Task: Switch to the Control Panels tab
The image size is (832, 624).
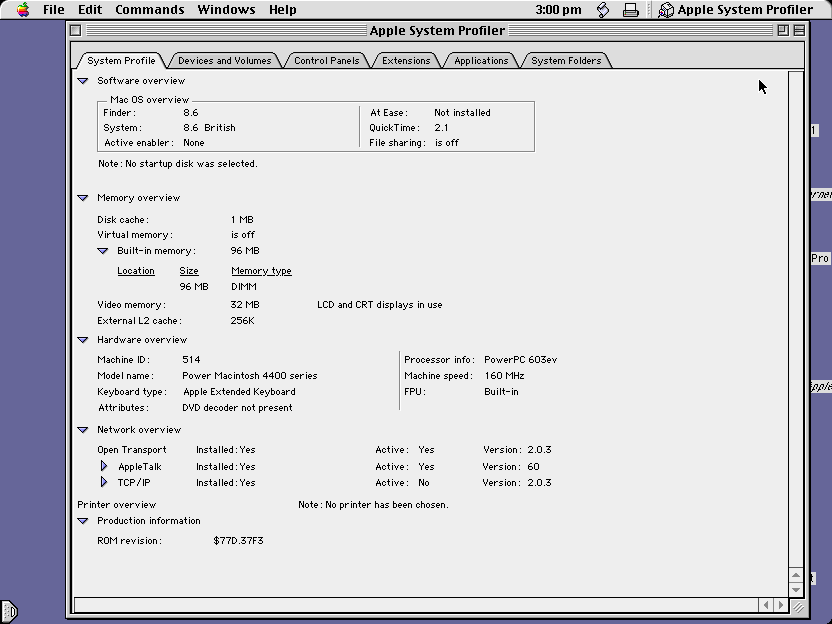Action: tap(326, 60)
